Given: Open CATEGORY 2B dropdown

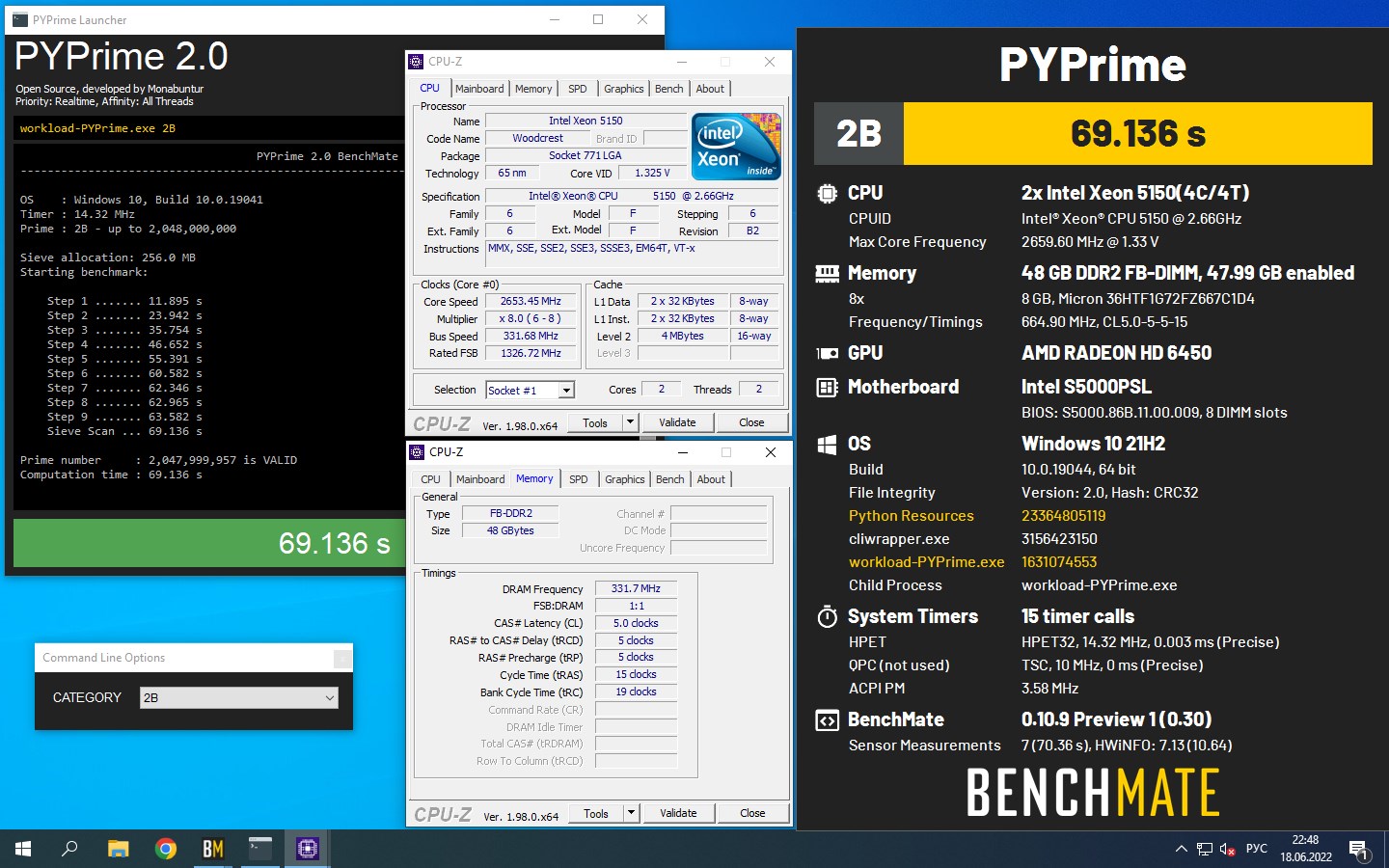Looking at the screenshot, I should pyautogui.click(x=239, y=697).
